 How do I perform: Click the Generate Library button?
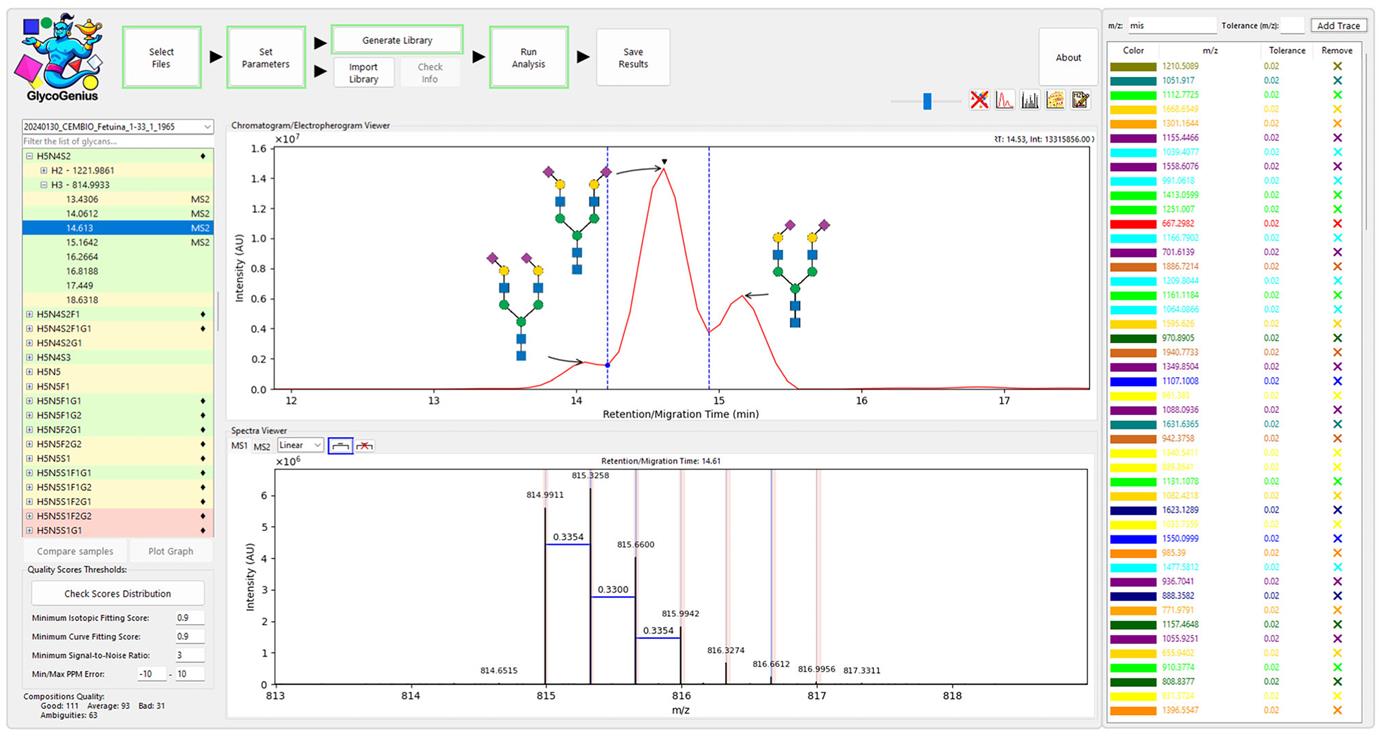coord(397,40)
